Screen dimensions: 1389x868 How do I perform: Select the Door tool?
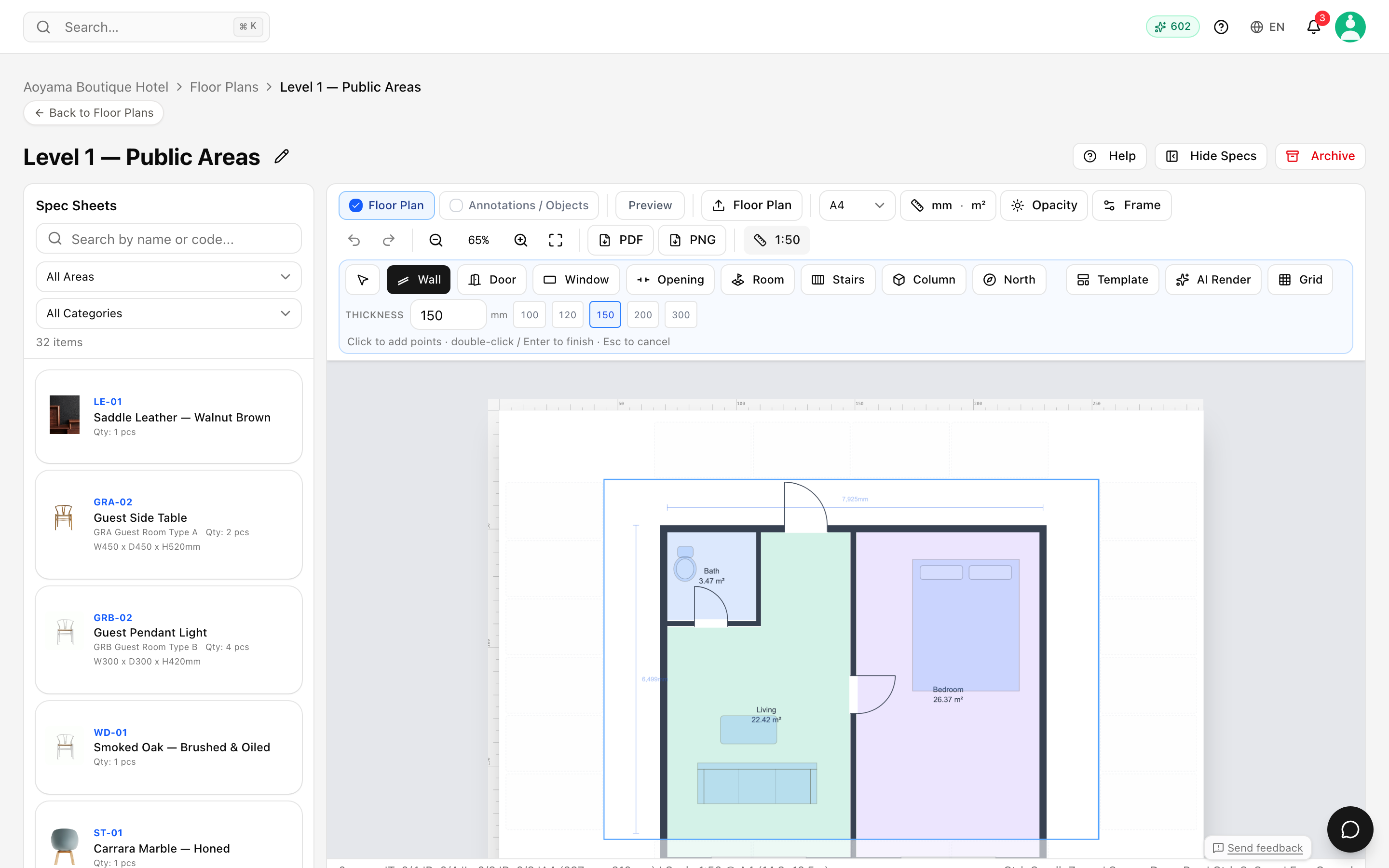[x=492, y=280]
